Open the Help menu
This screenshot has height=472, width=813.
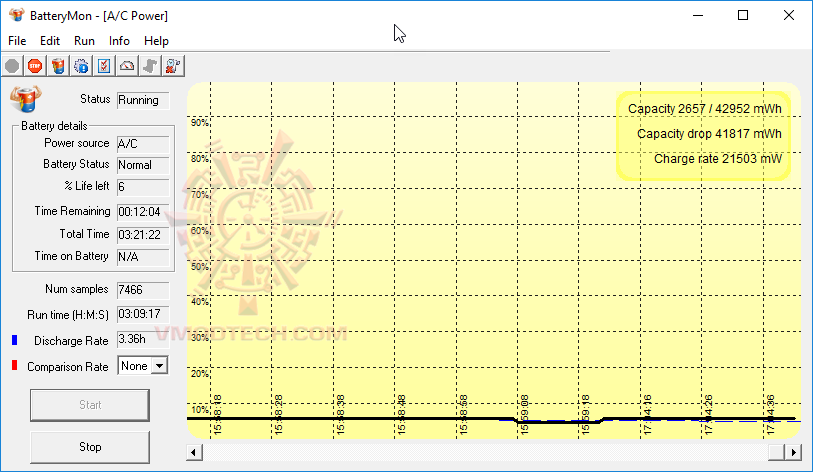(156, 41)
